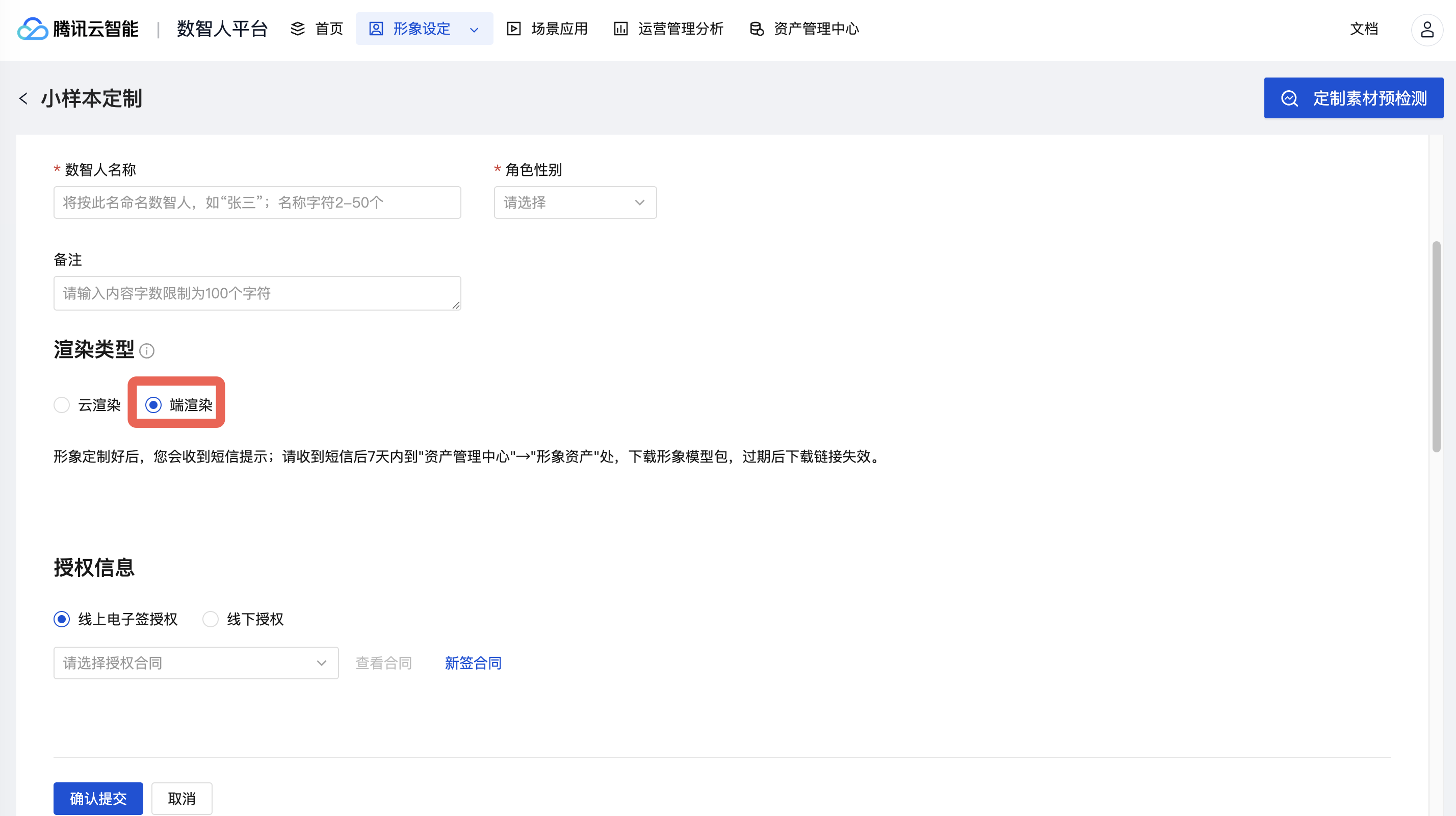
Task: Click the 资产管理中心 database icon
Action: point(756,29)
